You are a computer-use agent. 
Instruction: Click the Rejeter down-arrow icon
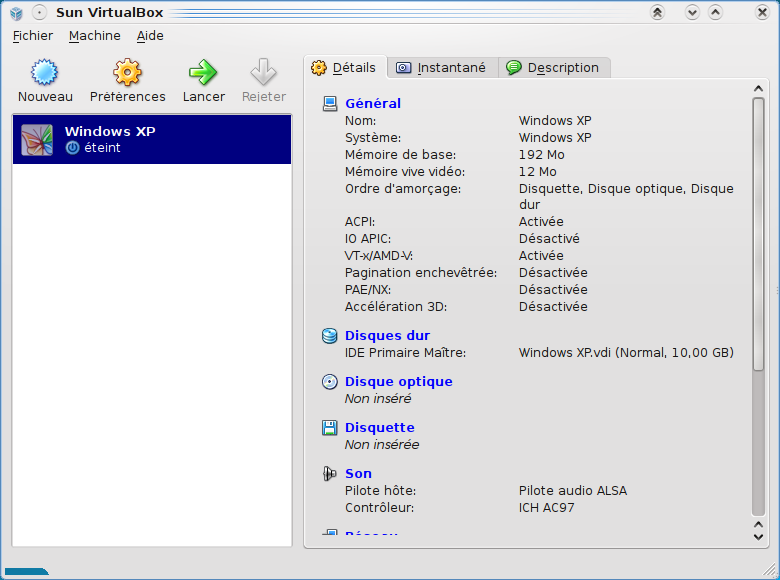click(x=263, y=73)
